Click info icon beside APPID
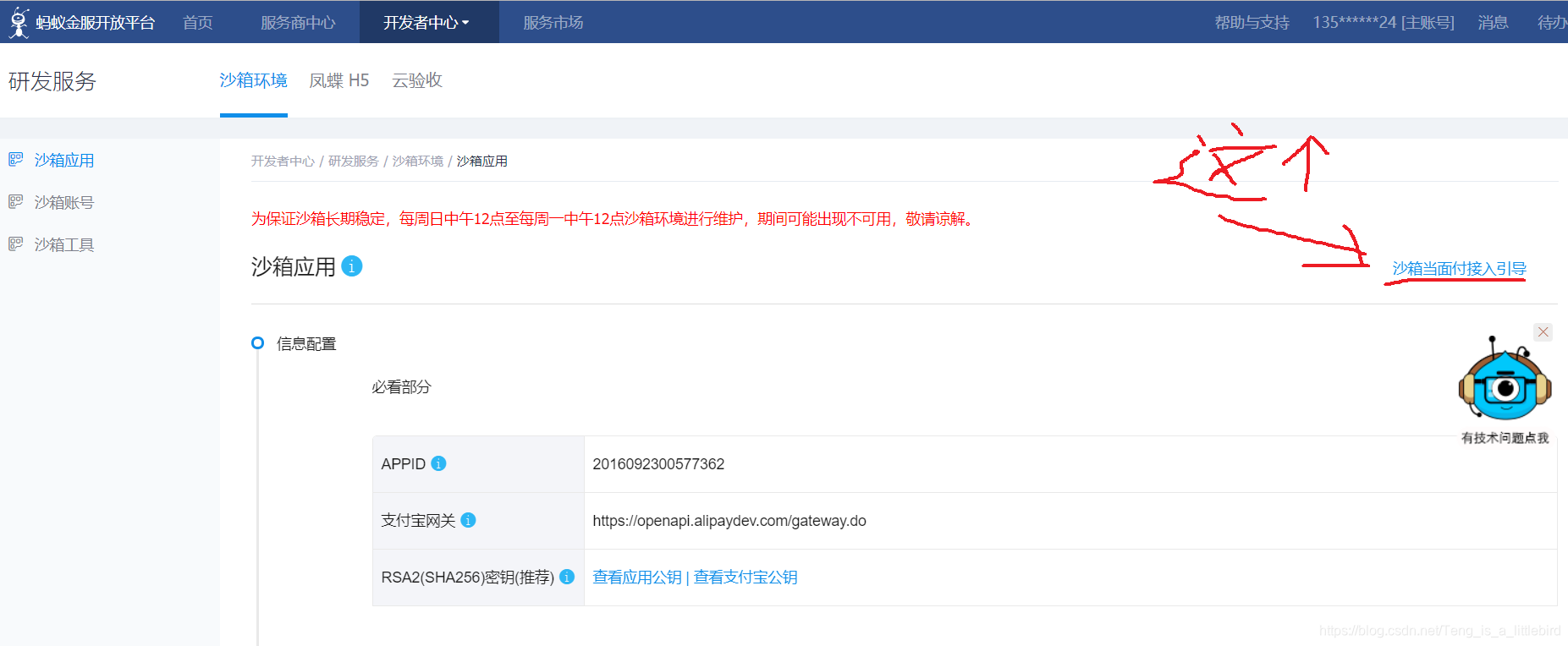This screenshot has width=1568, height=646. tap(438, 463)
